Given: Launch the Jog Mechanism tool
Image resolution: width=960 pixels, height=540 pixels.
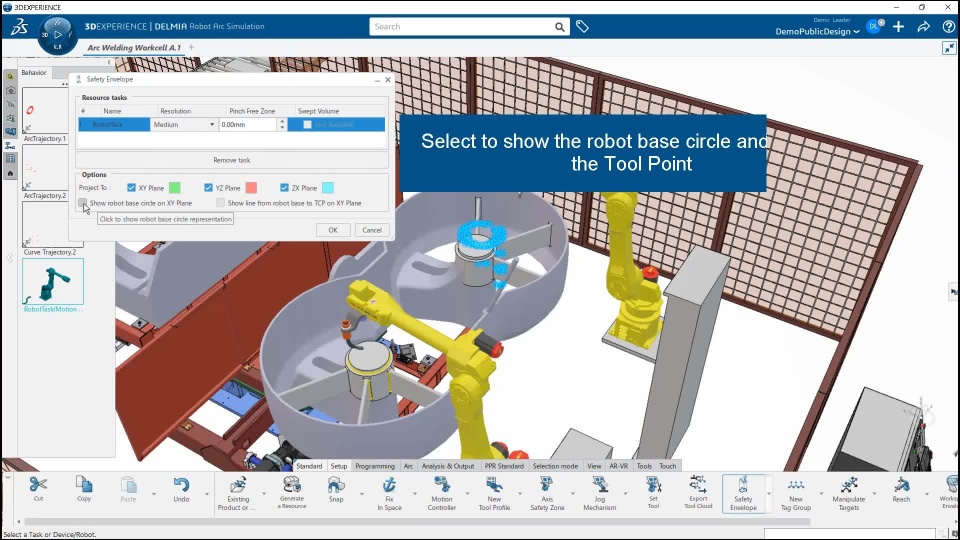Looking at the screenshot, I should pyautogui.click(x=599, y=493).
